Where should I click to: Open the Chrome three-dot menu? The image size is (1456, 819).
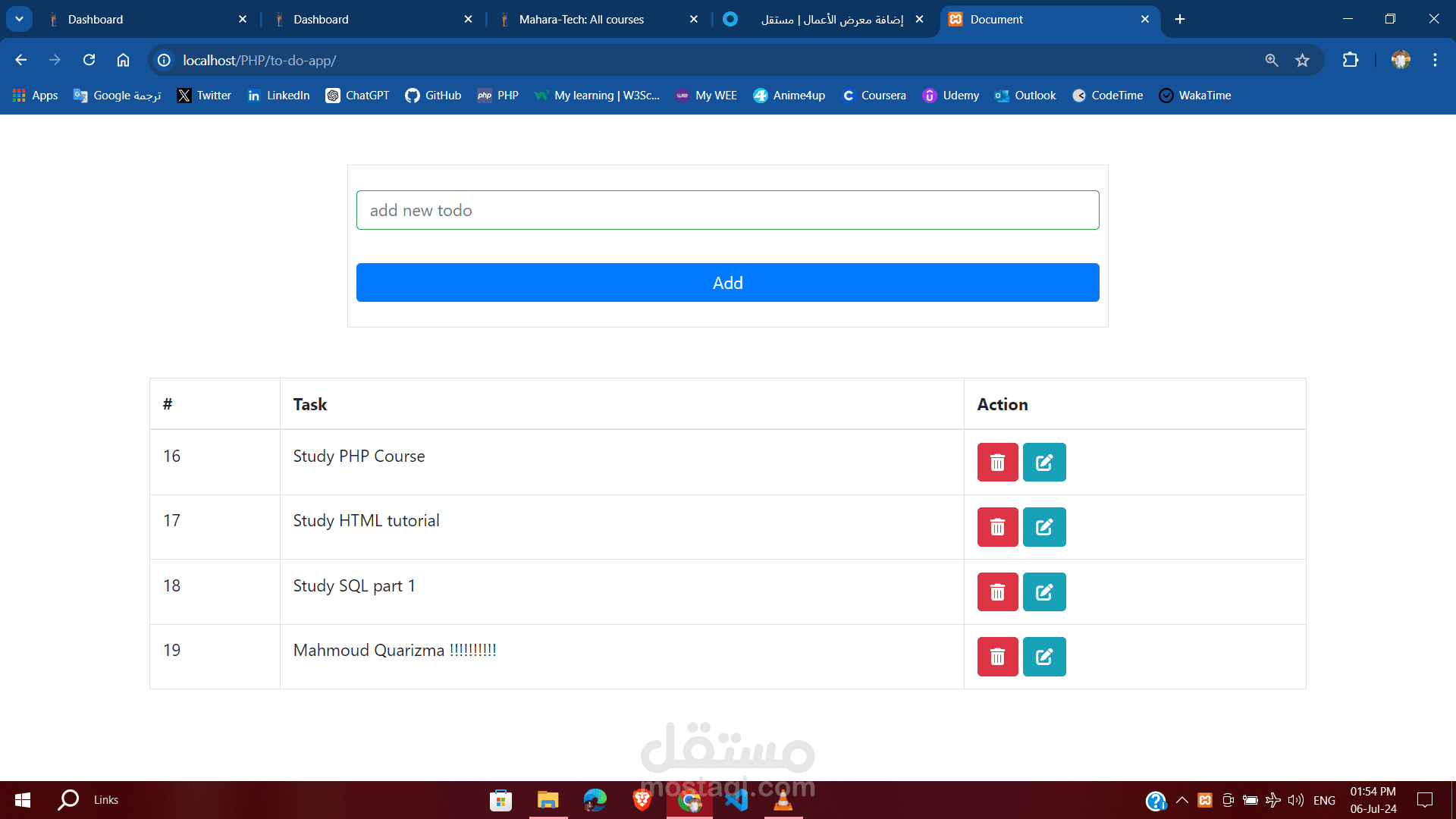coord(1435,60)
